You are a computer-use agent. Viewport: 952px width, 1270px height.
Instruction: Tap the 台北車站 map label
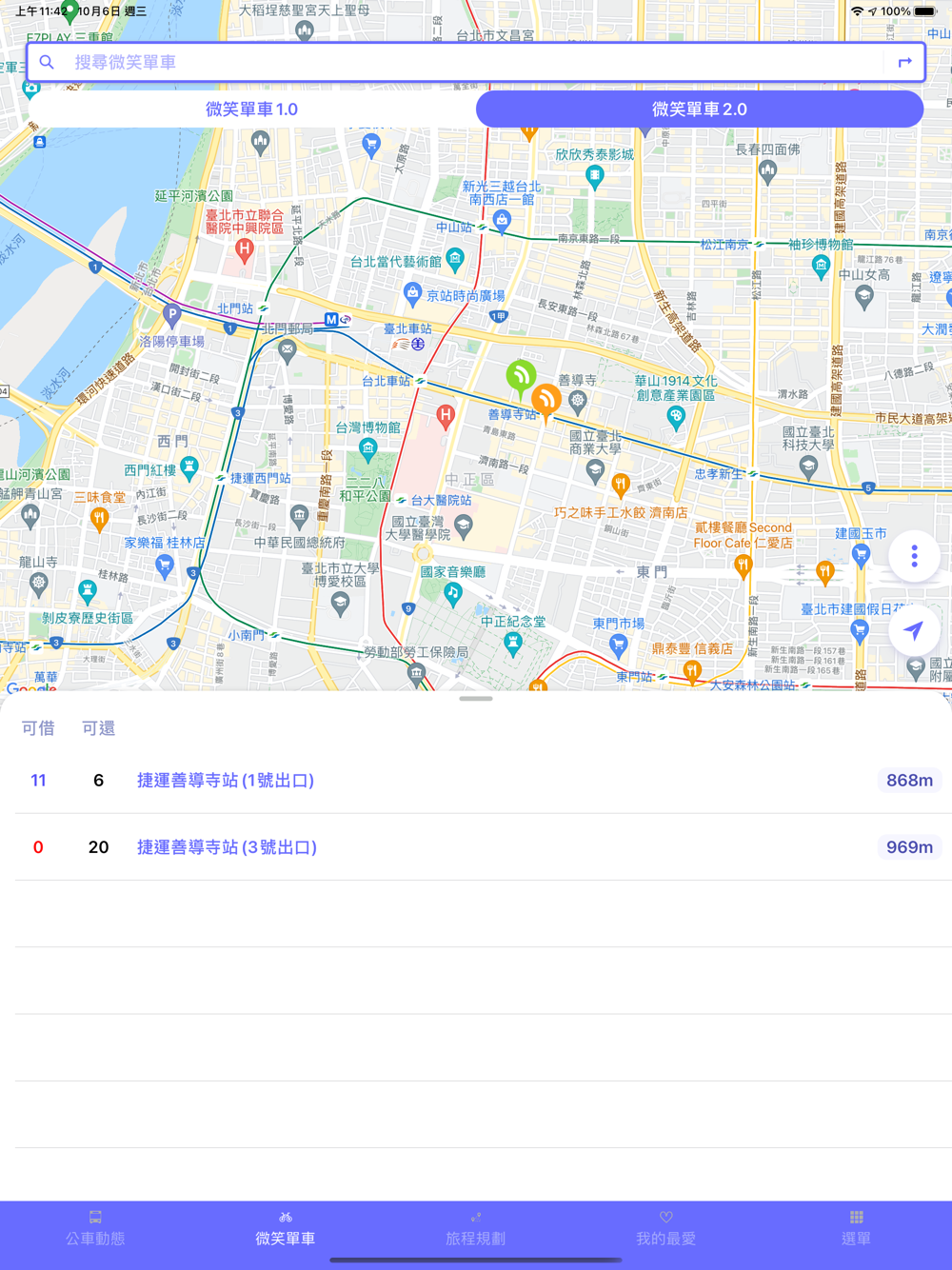click(386, 381)
